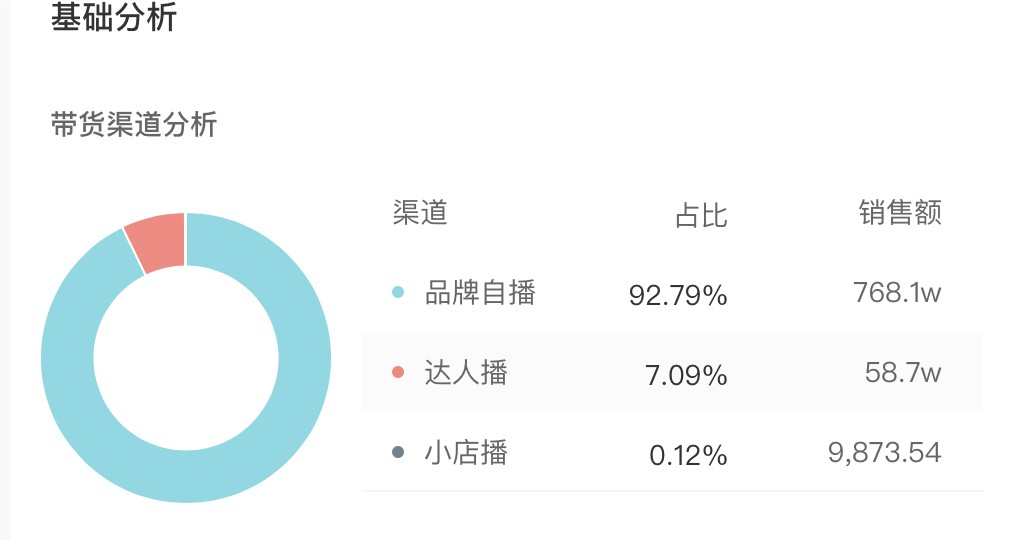1018x540 pixels.
Task: Click the white center of the donut chart
Action: click(186, 358)
